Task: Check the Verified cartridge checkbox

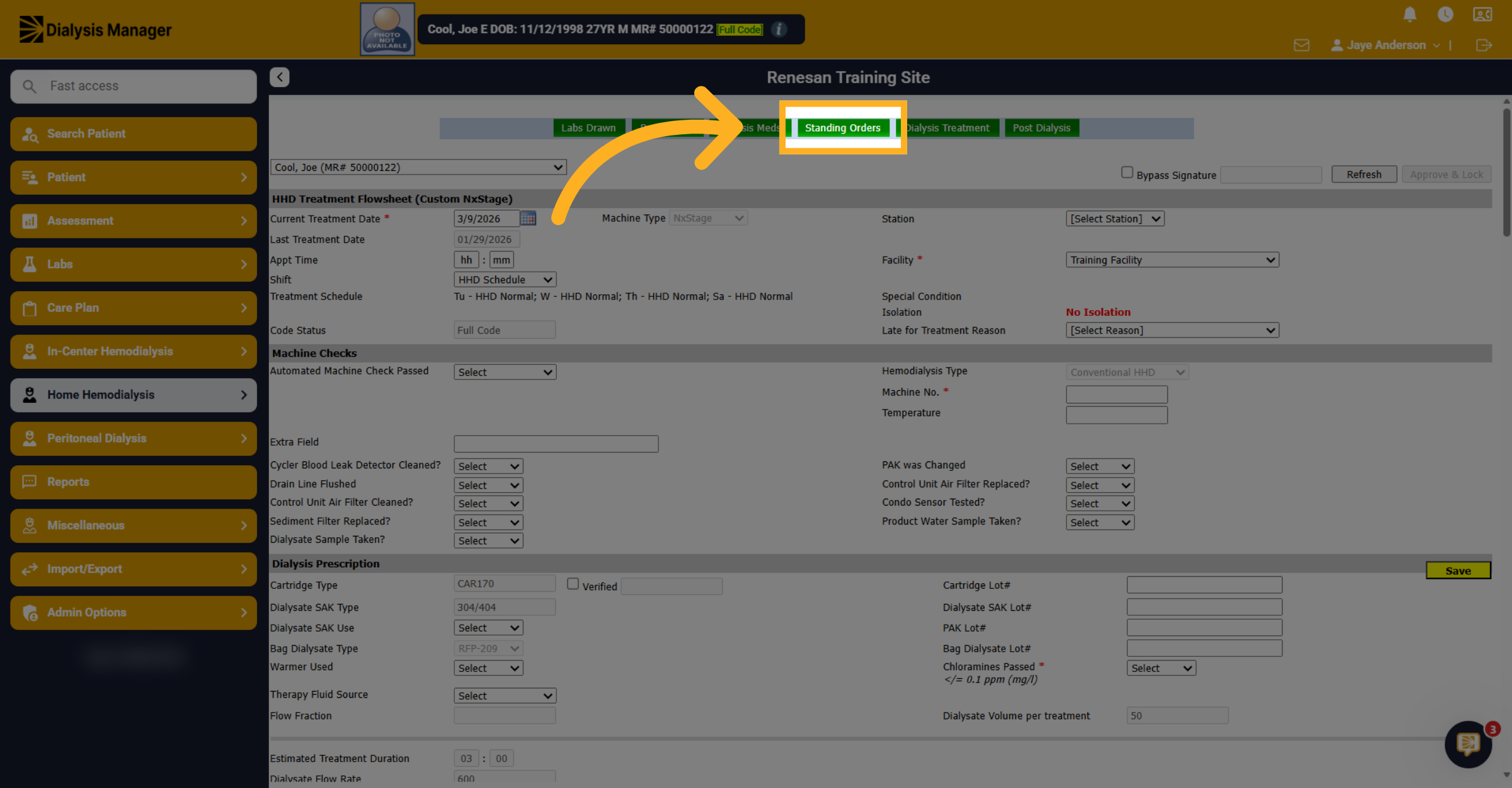Action: pyautogui.click(x=573, y=584)
